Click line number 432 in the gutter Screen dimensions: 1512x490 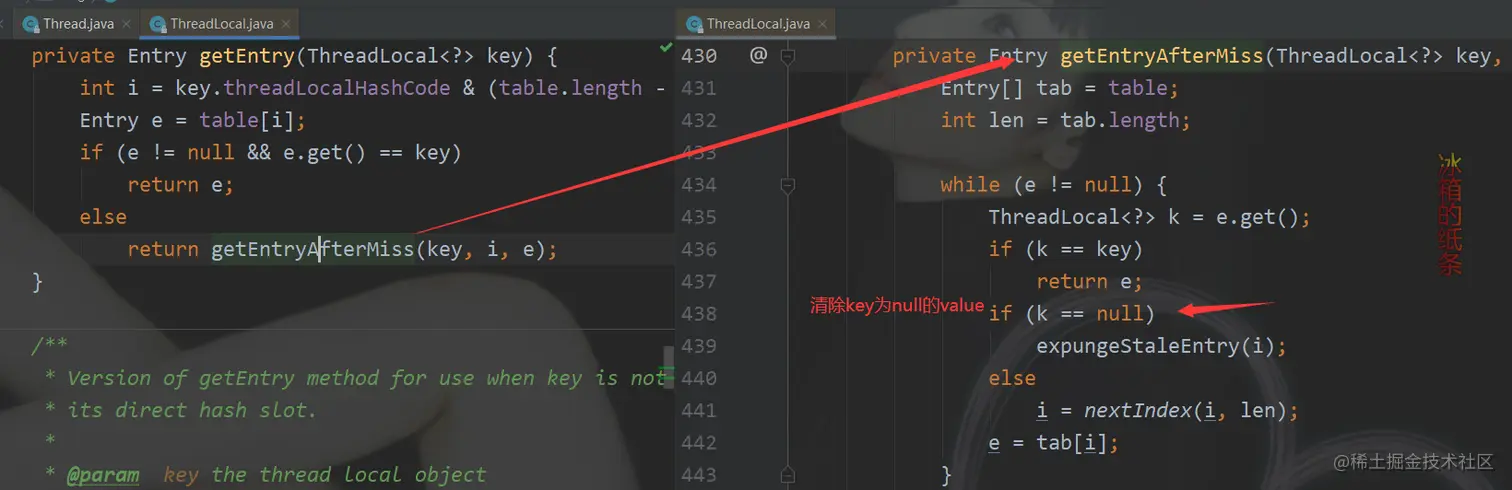coord(699,121)
